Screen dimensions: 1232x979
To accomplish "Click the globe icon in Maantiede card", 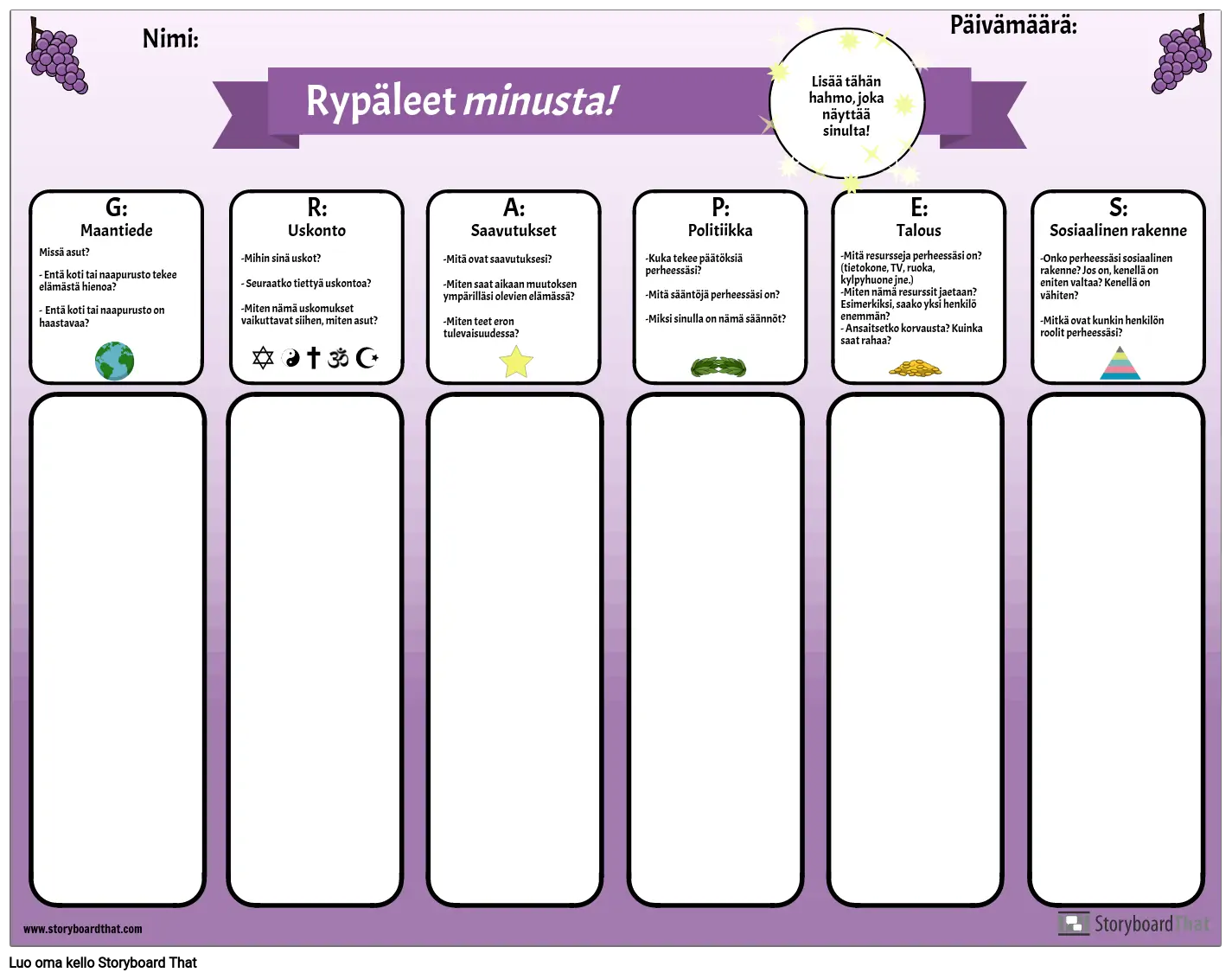I will pos(115,361).
